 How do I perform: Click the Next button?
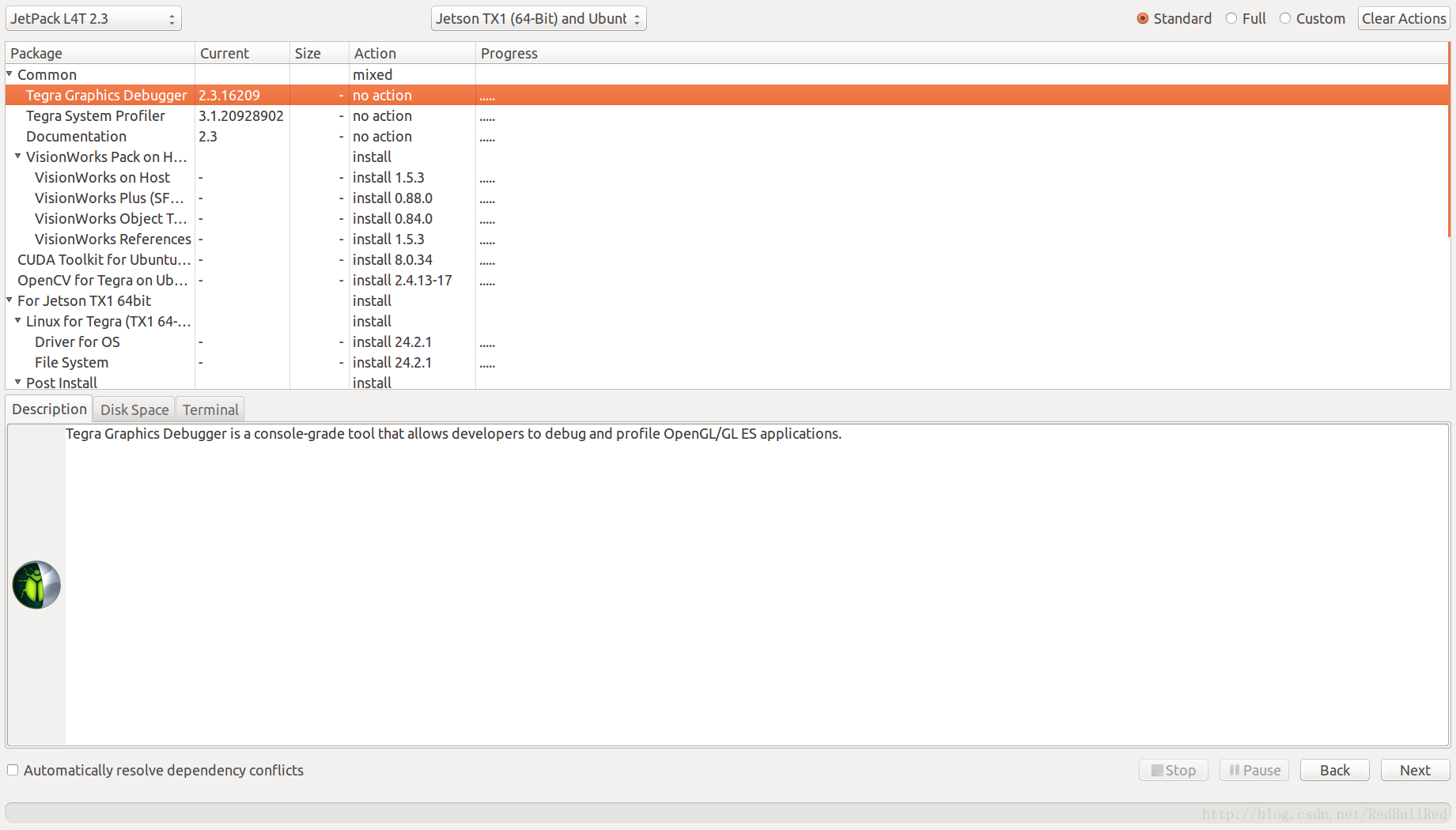(1416, 770)
